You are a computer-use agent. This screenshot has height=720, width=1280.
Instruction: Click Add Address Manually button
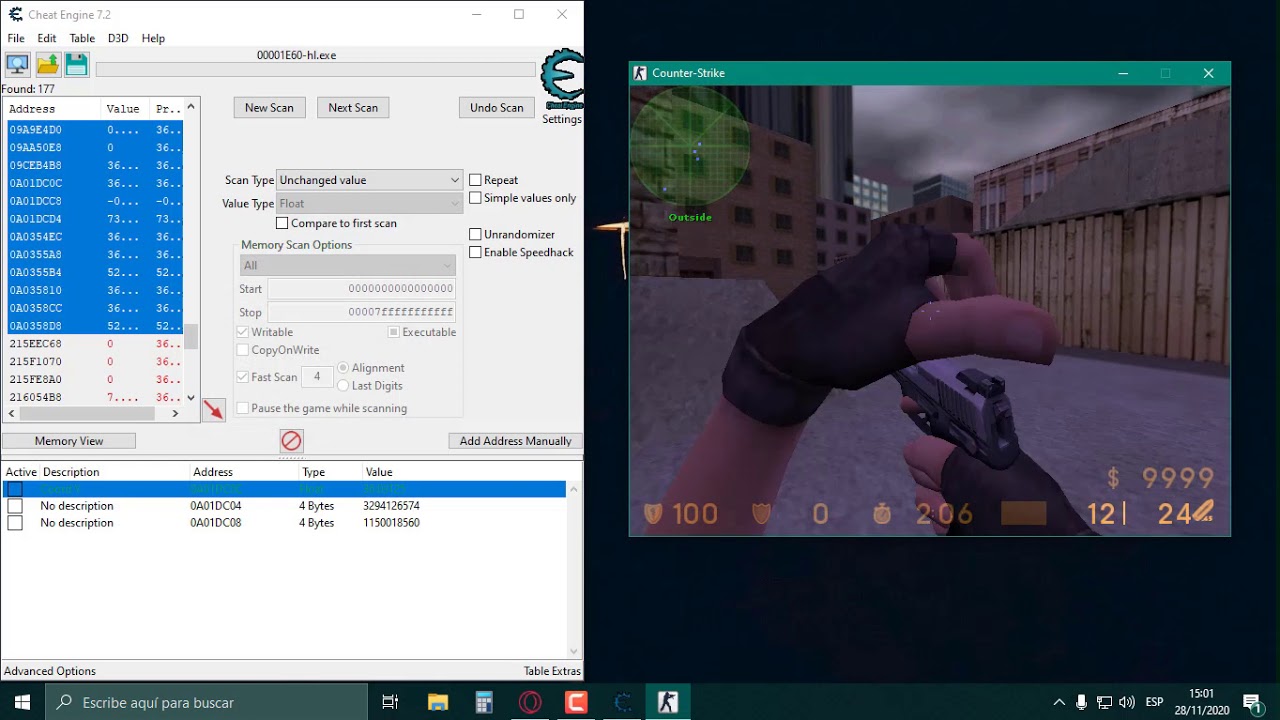[x=515, y=441]
